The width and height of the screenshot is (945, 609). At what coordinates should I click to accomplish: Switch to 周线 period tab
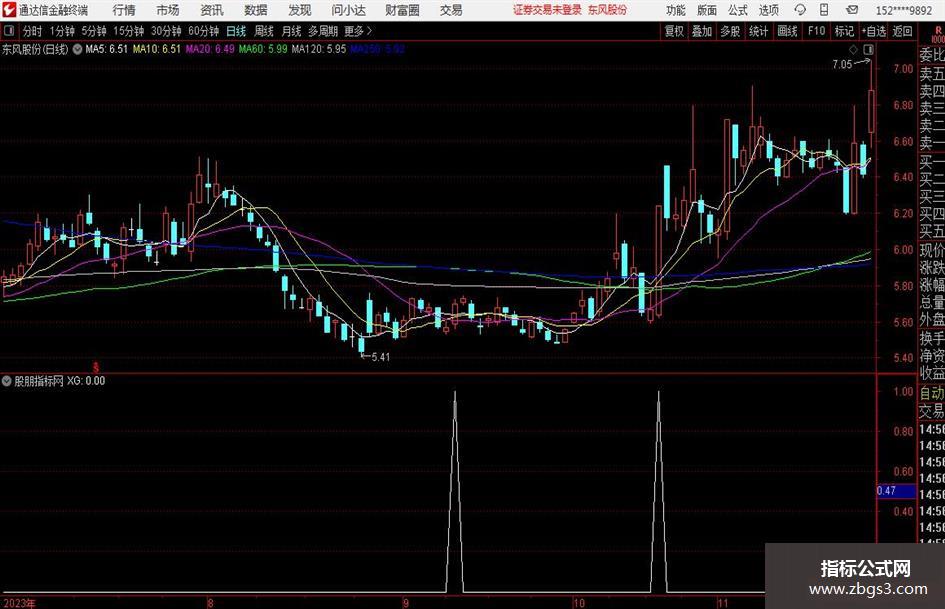pos(264,31)
